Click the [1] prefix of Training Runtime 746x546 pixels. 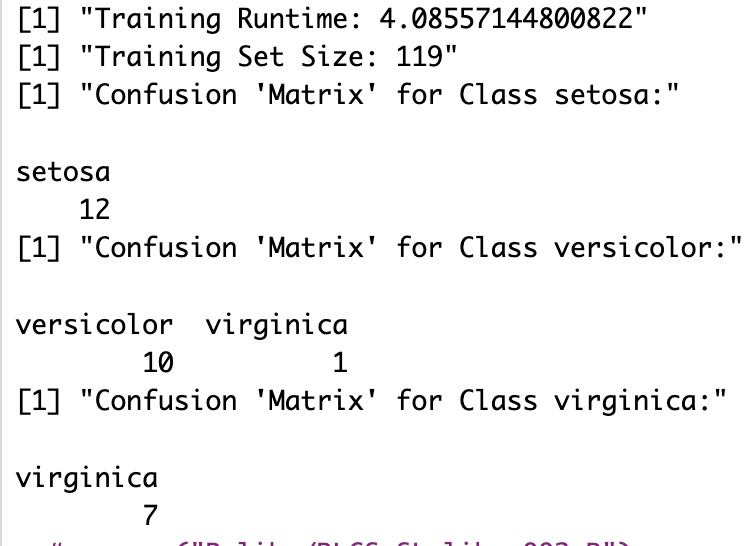click(x=39, y=19)
